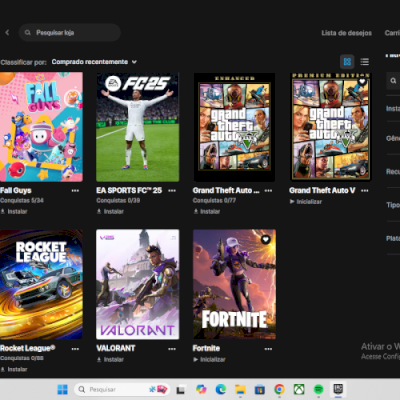This screenshot has width=400, height=400.
Task: Click Conquistas 0/39 under EA SPORTS FC 25
Action: click(118, 200)
